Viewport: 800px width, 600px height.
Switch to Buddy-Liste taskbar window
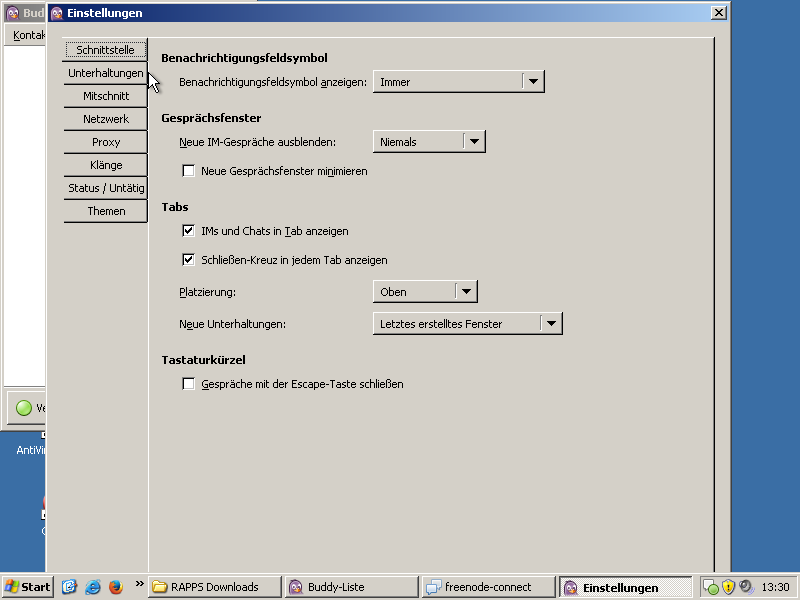point(351,587)
